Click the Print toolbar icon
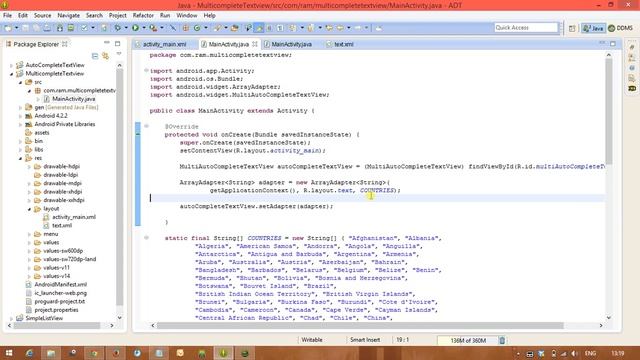Image resolution: width=640 pixels, height=360 pixels. 47,28
